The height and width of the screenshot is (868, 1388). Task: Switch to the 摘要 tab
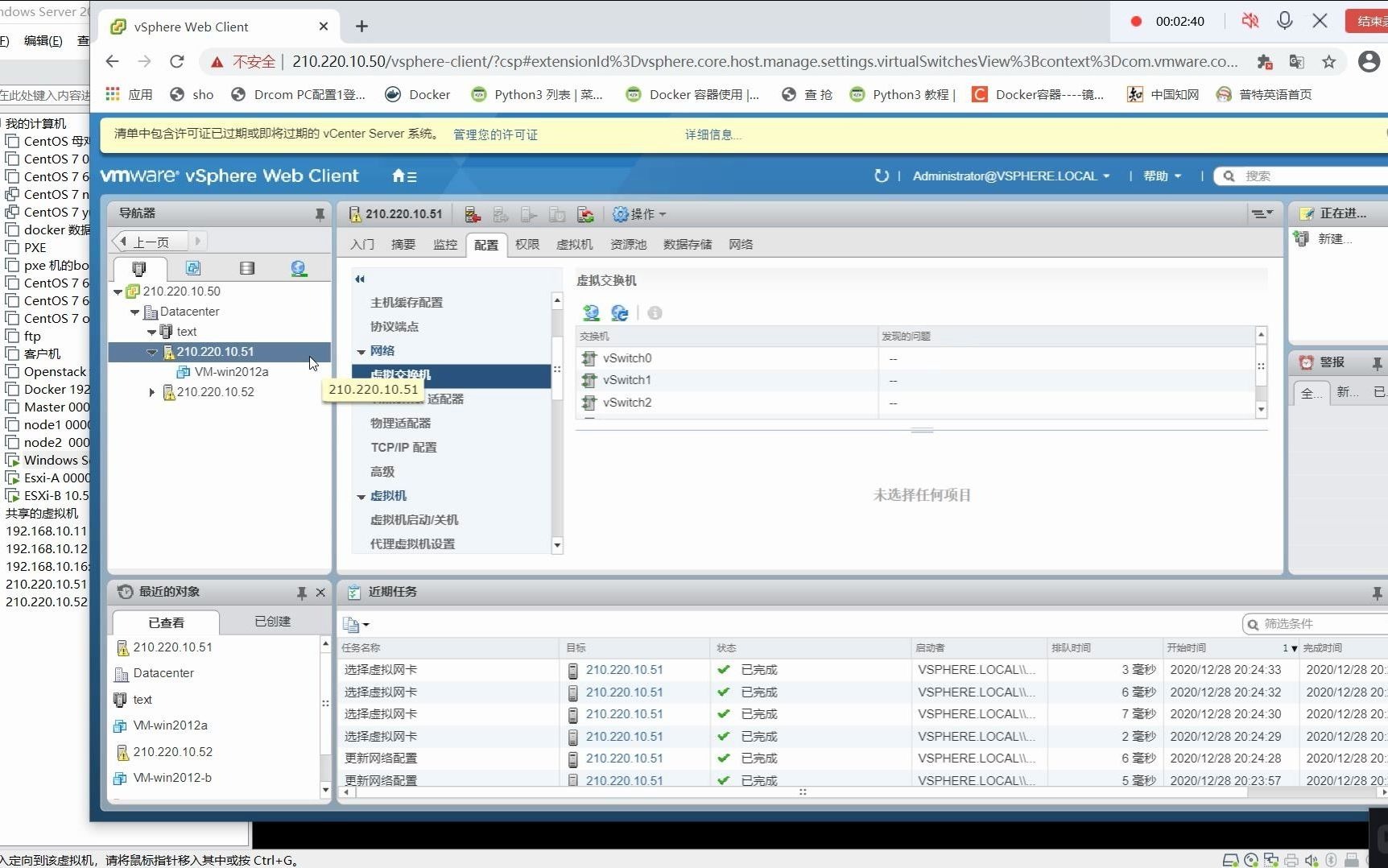(403, 244)
